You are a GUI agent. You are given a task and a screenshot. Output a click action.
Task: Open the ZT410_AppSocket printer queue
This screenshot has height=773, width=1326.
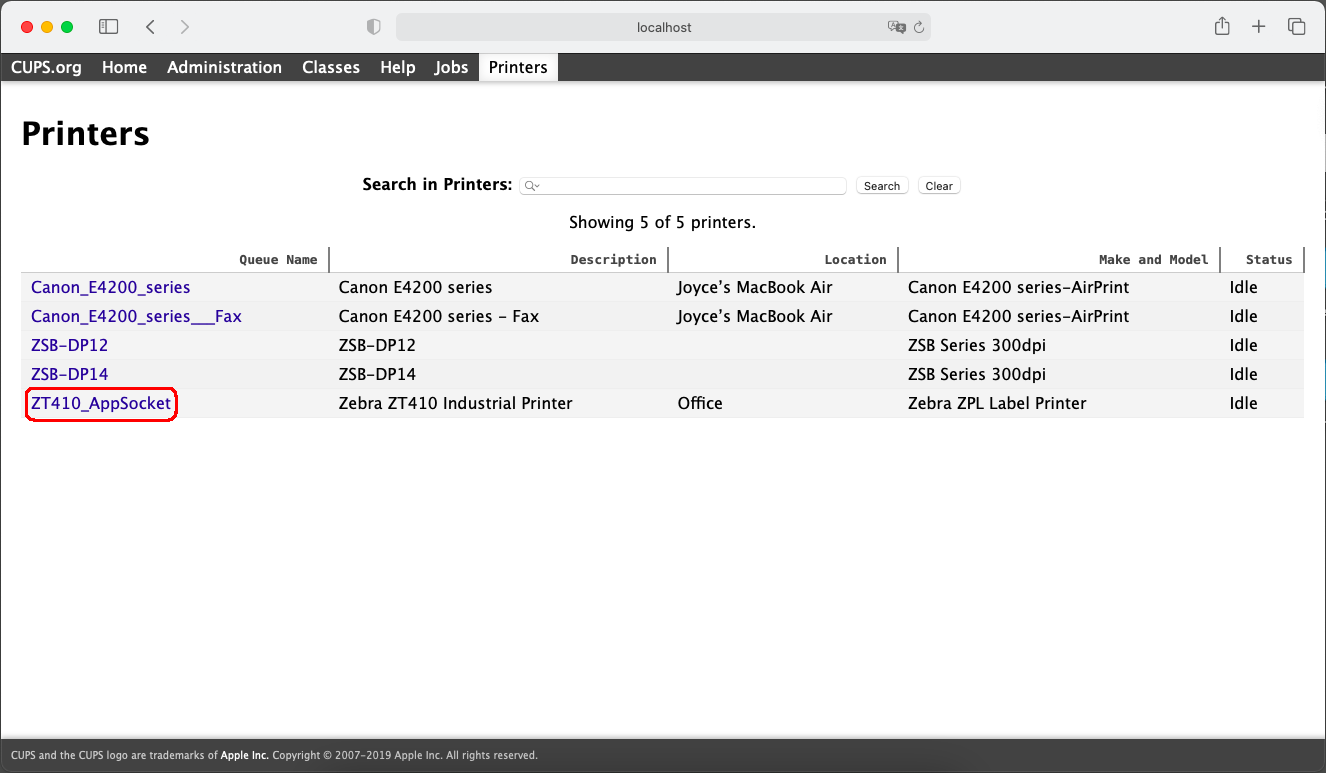coord(100,403)
